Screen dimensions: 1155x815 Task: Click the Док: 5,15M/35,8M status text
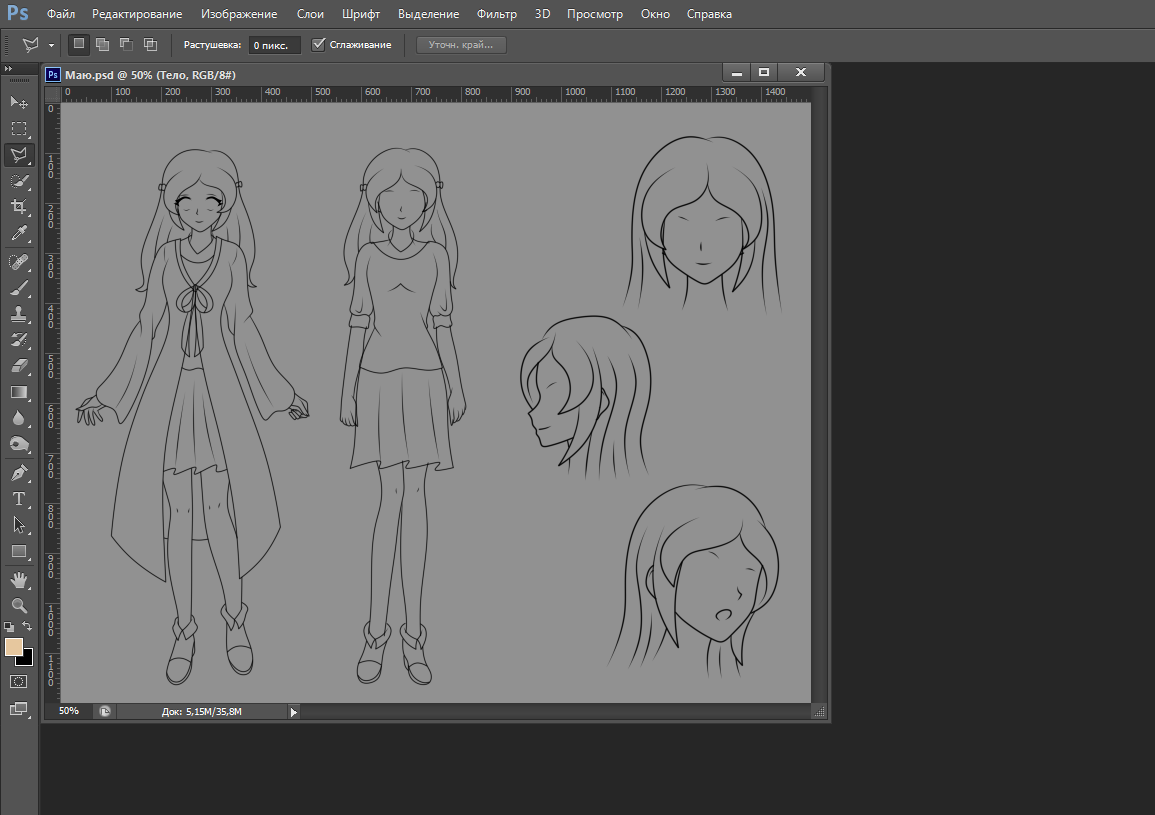[x=202, y=712]
